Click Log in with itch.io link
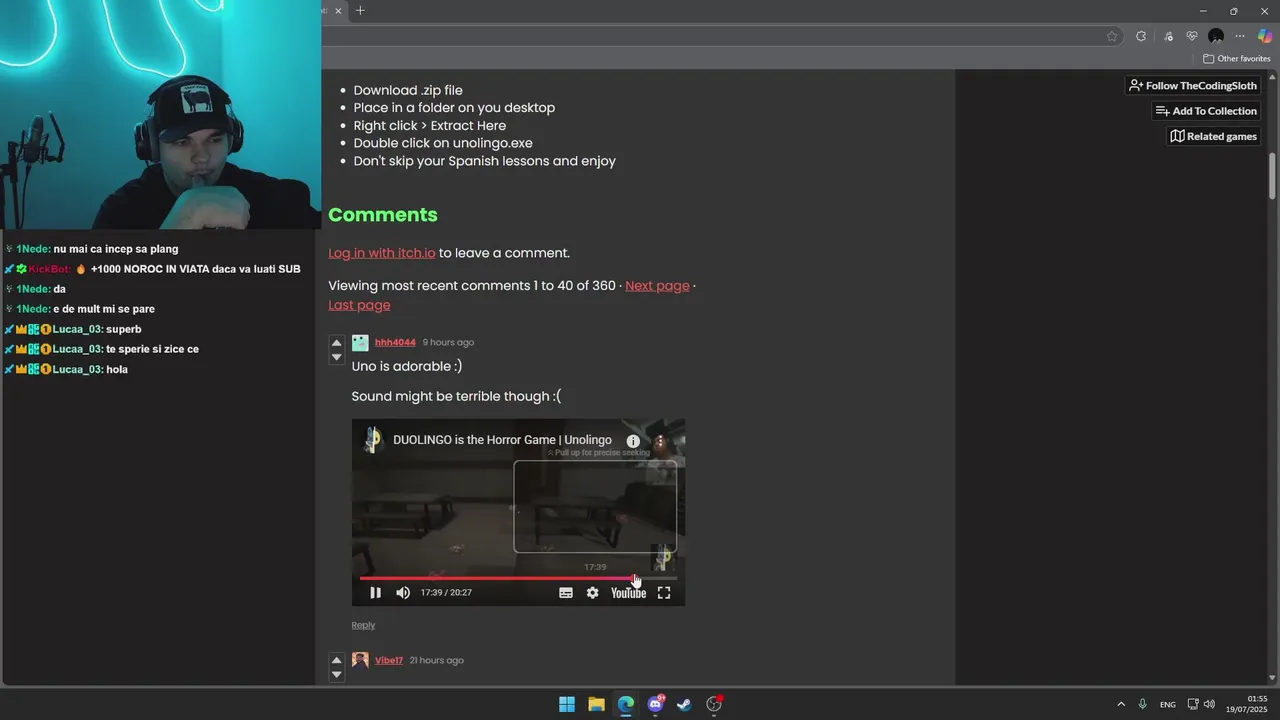This screenshot has width=1280, height=720. 382,253
